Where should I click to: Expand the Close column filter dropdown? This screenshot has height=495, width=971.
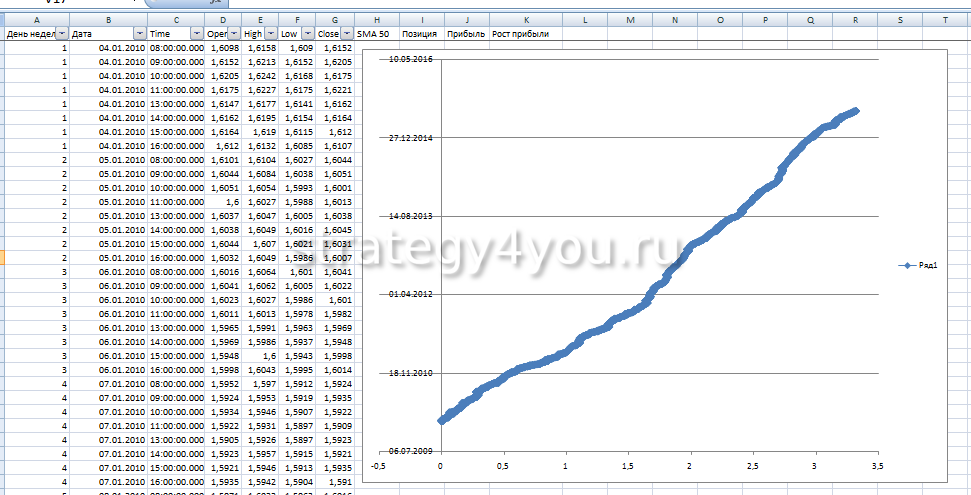coord(347,34)
